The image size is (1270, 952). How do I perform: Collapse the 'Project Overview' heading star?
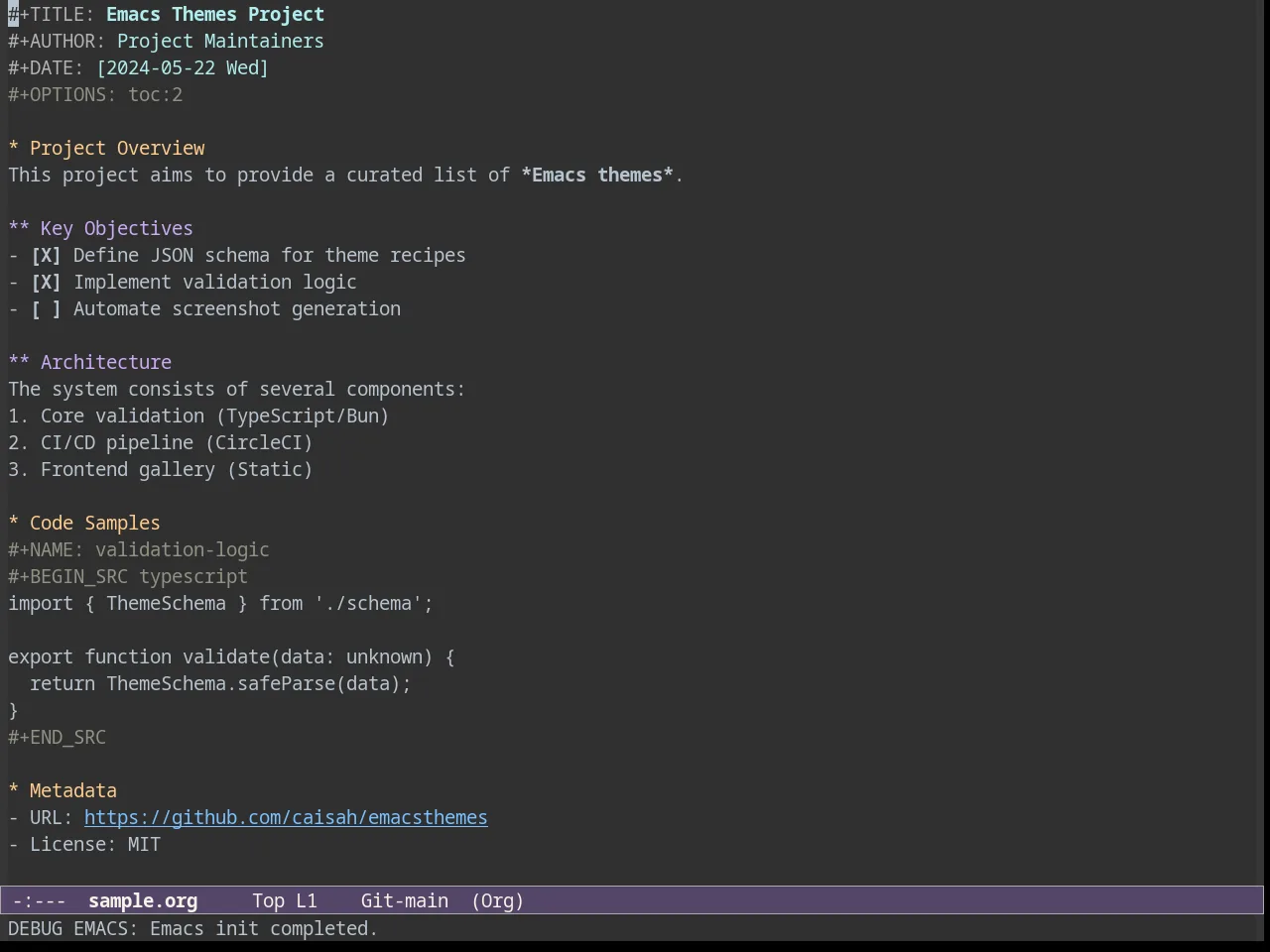(14, 149)
